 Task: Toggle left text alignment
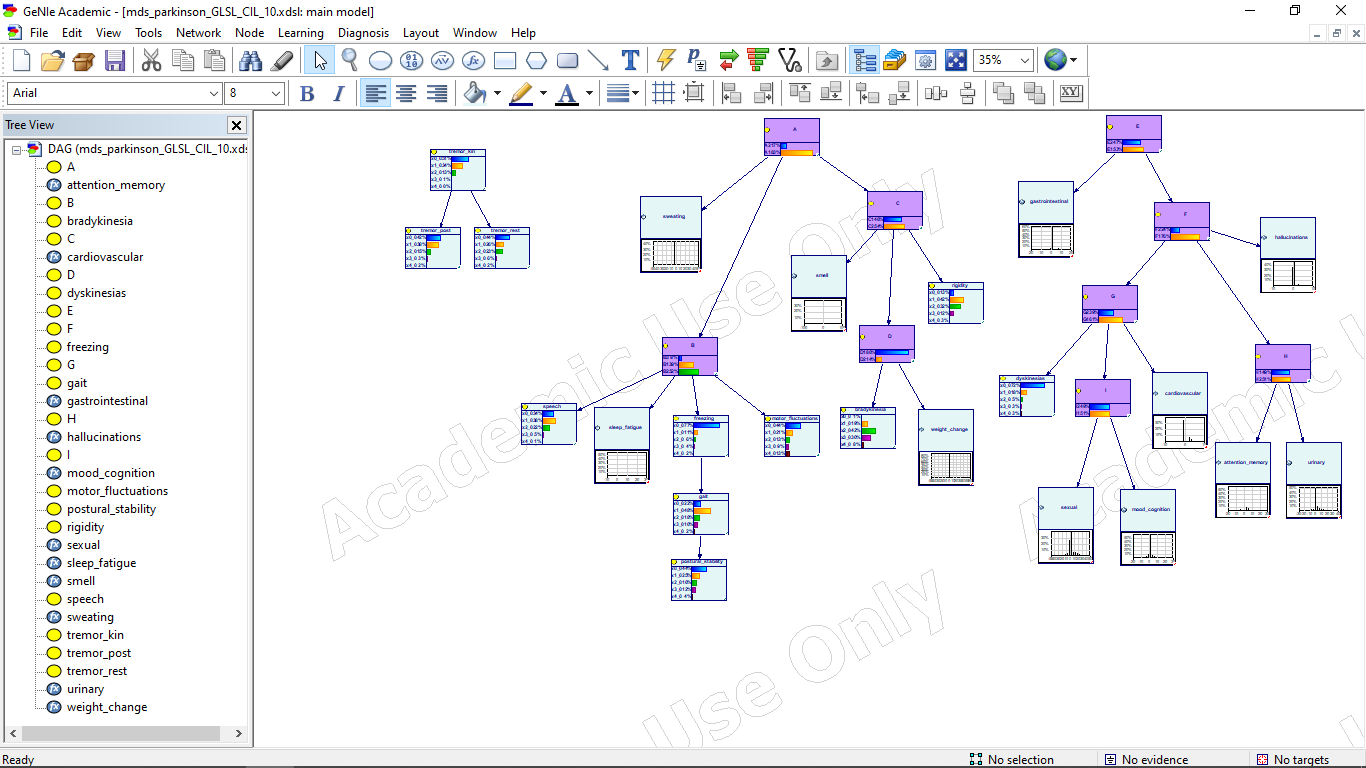(x=375, y=93)
